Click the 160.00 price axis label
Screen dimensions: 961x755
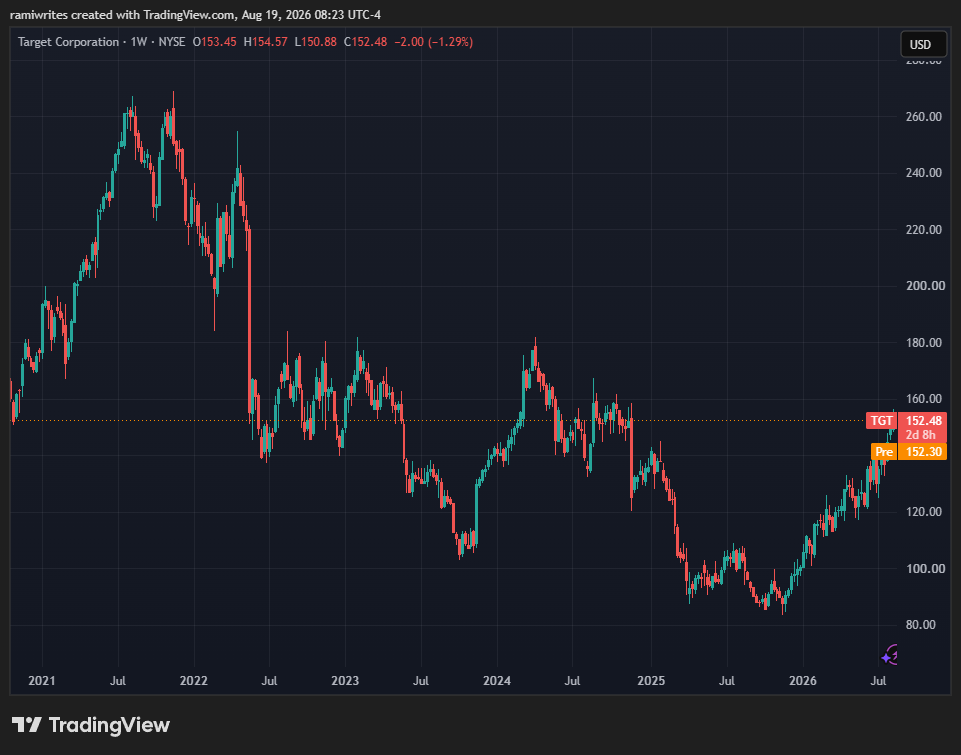924,399
